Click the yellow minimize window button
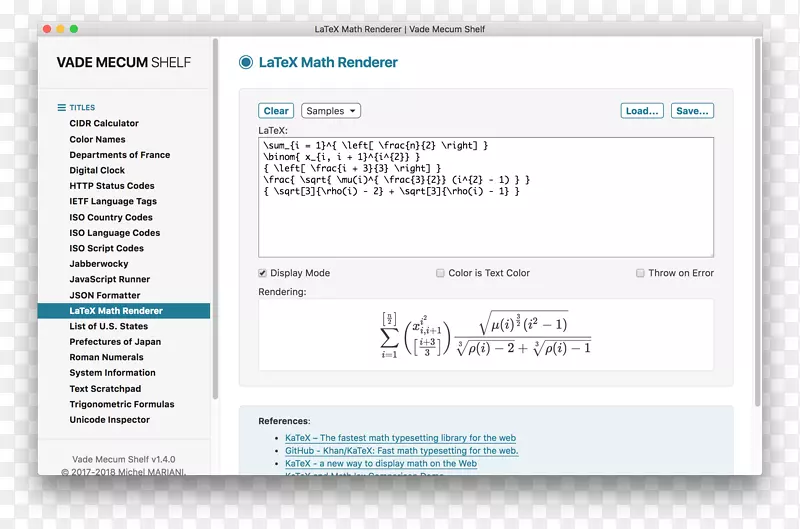 pyautogui.click(x=60, y=29)
